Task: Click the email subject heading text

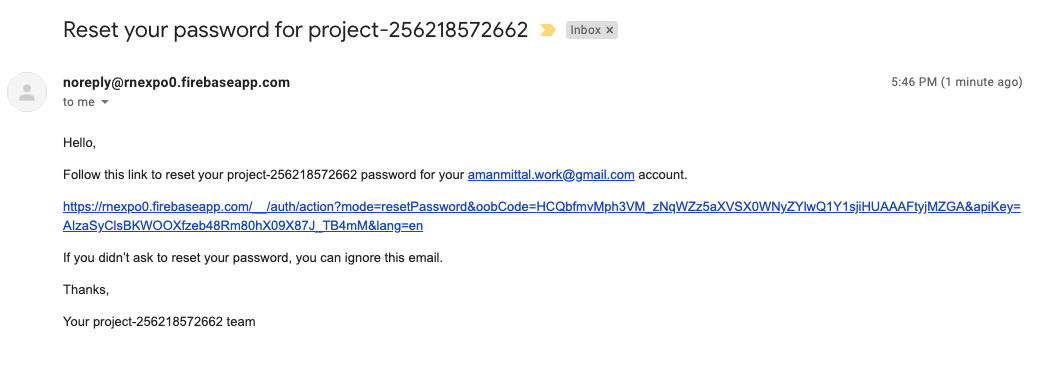Action: [x=295, y=30]
